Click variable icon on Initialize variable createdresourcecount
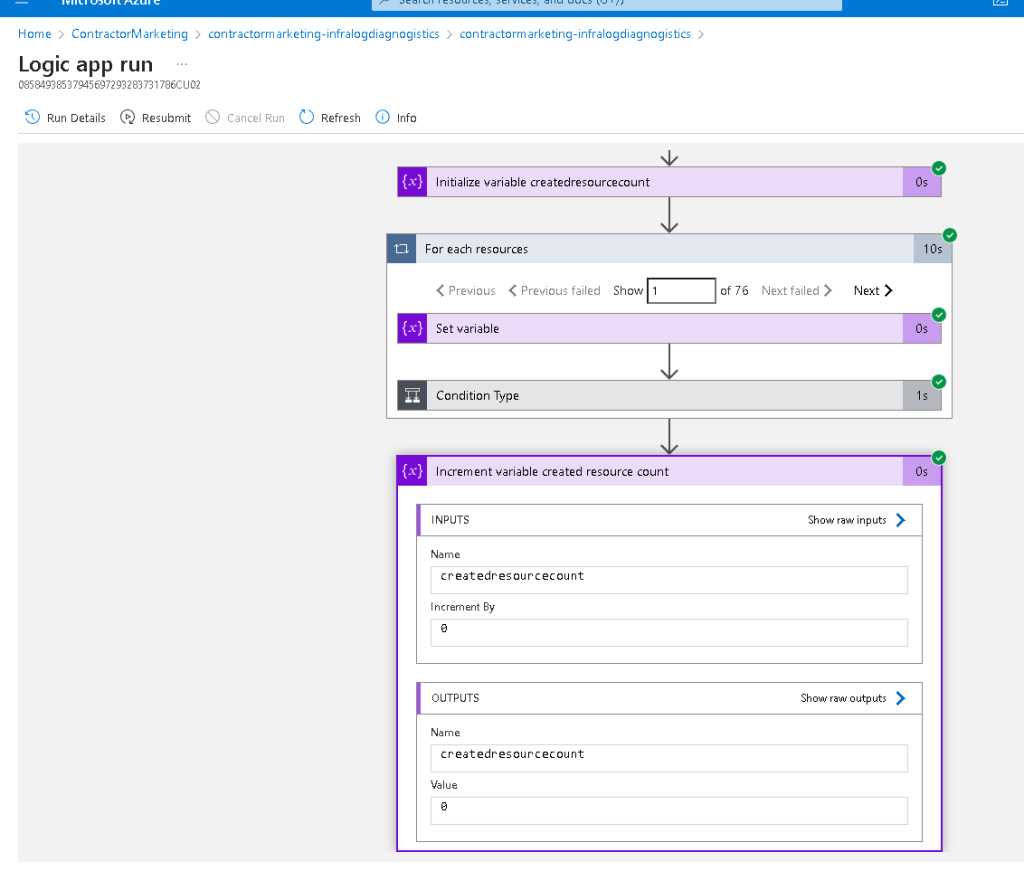 point(412,182)
